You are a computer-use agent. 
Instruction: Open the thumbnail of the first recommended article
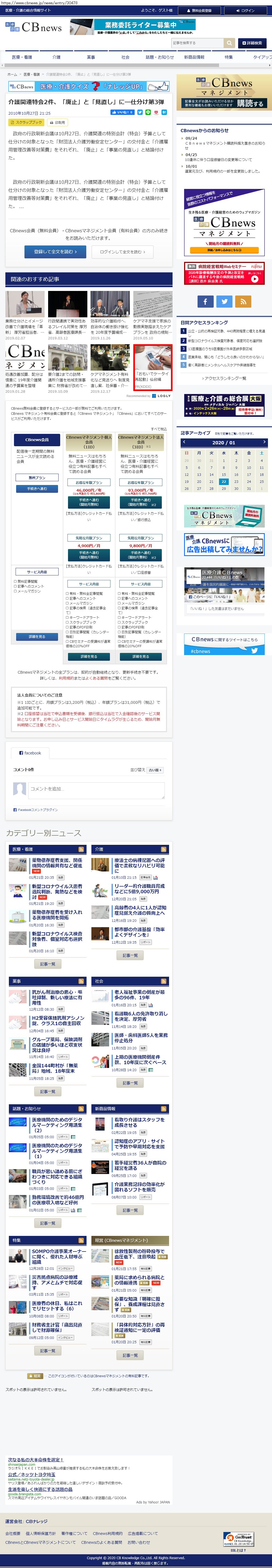tap(25, 304)
